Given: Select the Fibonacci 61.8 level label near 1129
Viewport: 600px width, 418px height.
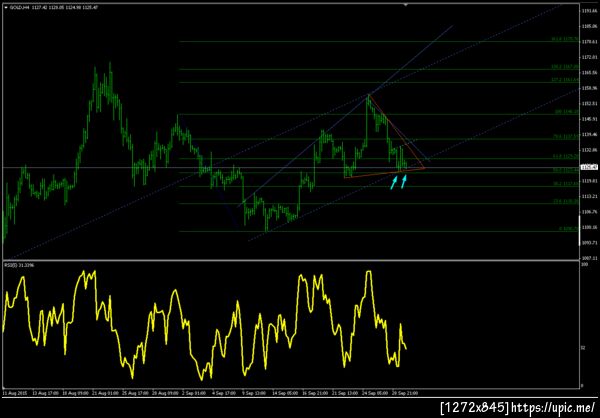Looking at the screenshot, I should [566, 157].
